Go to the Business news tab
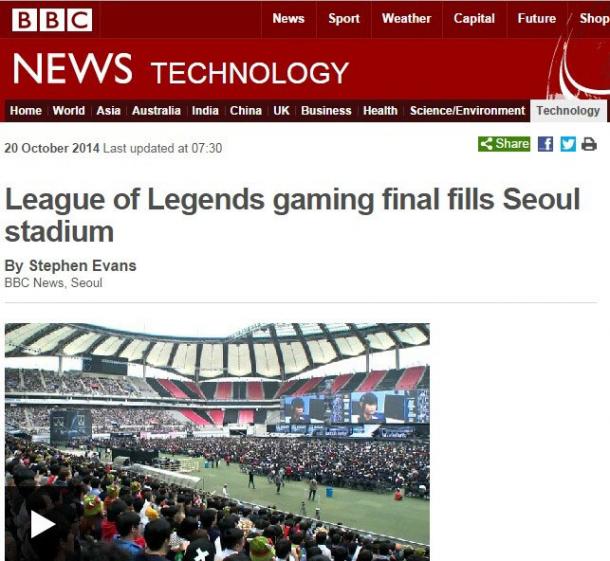This screenshot has width=610, height=561. pos(326,111)
